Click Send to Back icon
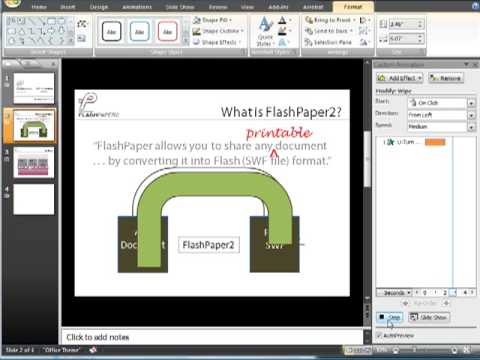The image size is (480, 360). 309,31
